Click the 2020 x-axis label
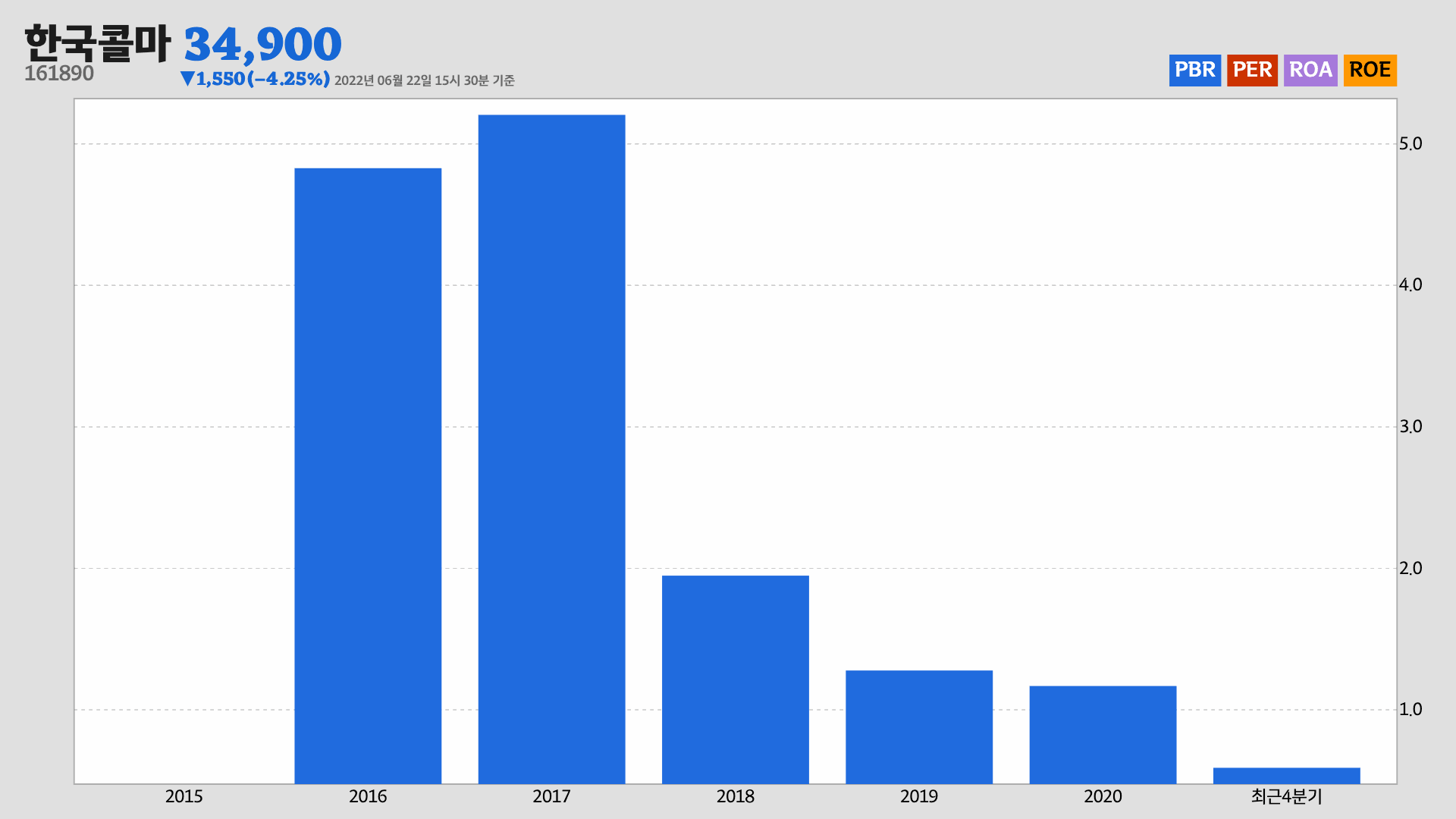This screenshot has width=1456, height=819. pyautogui.click(x=1103, y=796)
